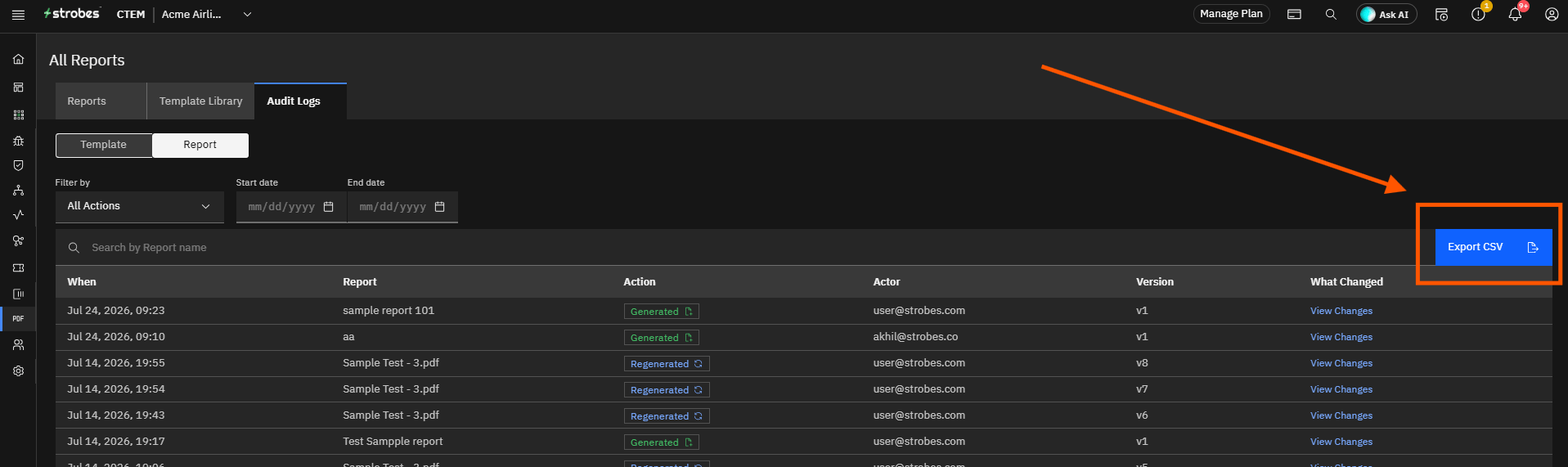Click the CTEM product label
Viewport: 1568px width, 467px height.
click(131, 15)
